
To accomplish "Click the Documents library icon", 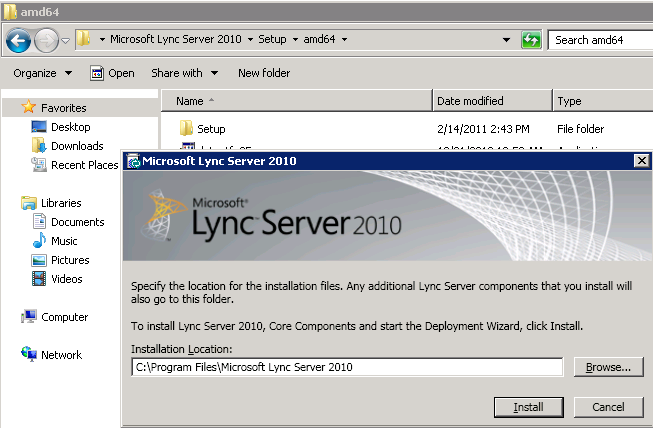I will [39, 221].
